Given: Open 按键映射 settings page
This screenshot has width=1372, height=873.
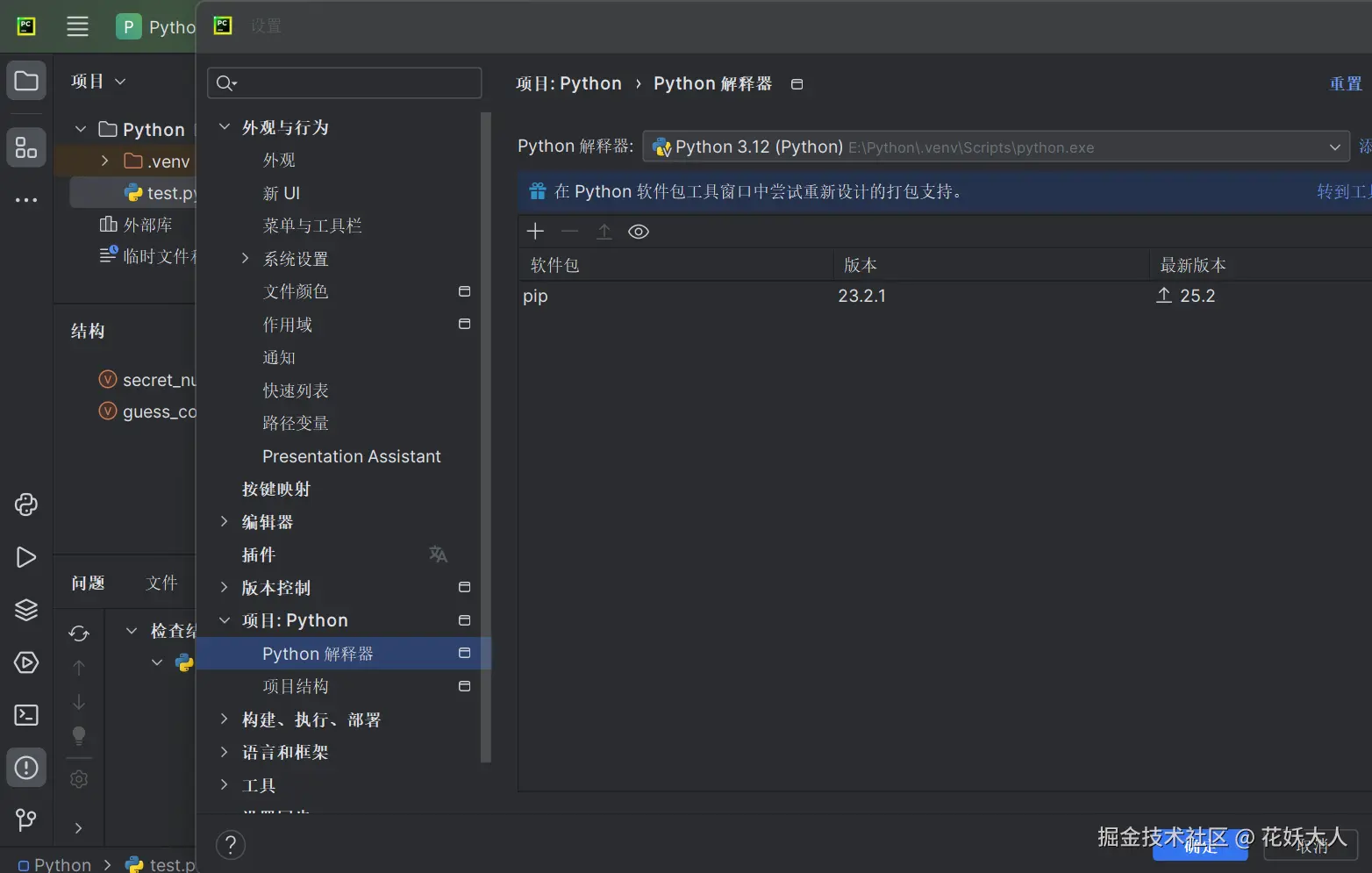Looking at the screenshot, I should point(275,490).
